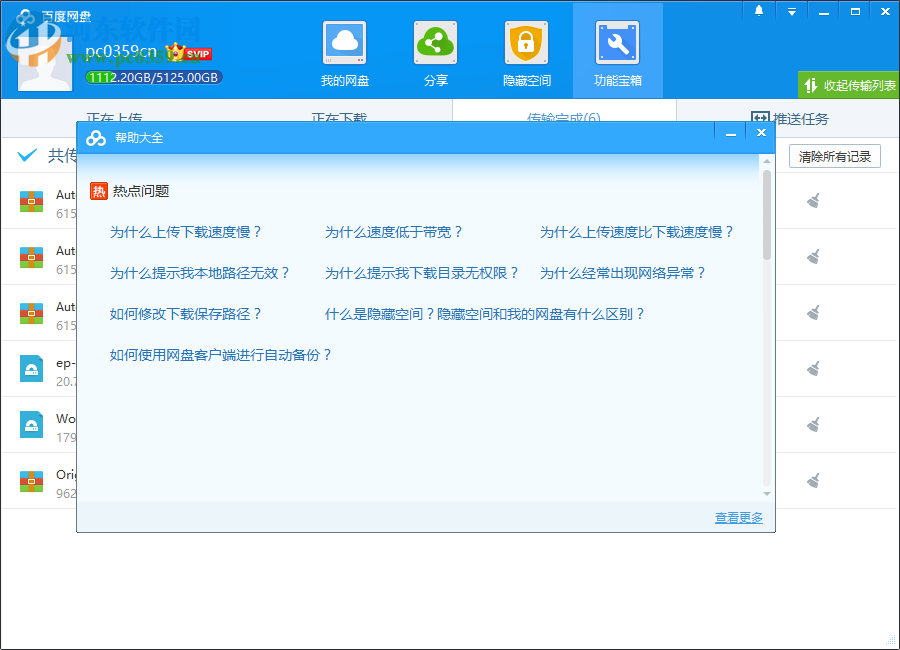Screen dimensions: 900x650
Task: Open link 如何修改下载保存路径？
Action: [x=186, y=314]
